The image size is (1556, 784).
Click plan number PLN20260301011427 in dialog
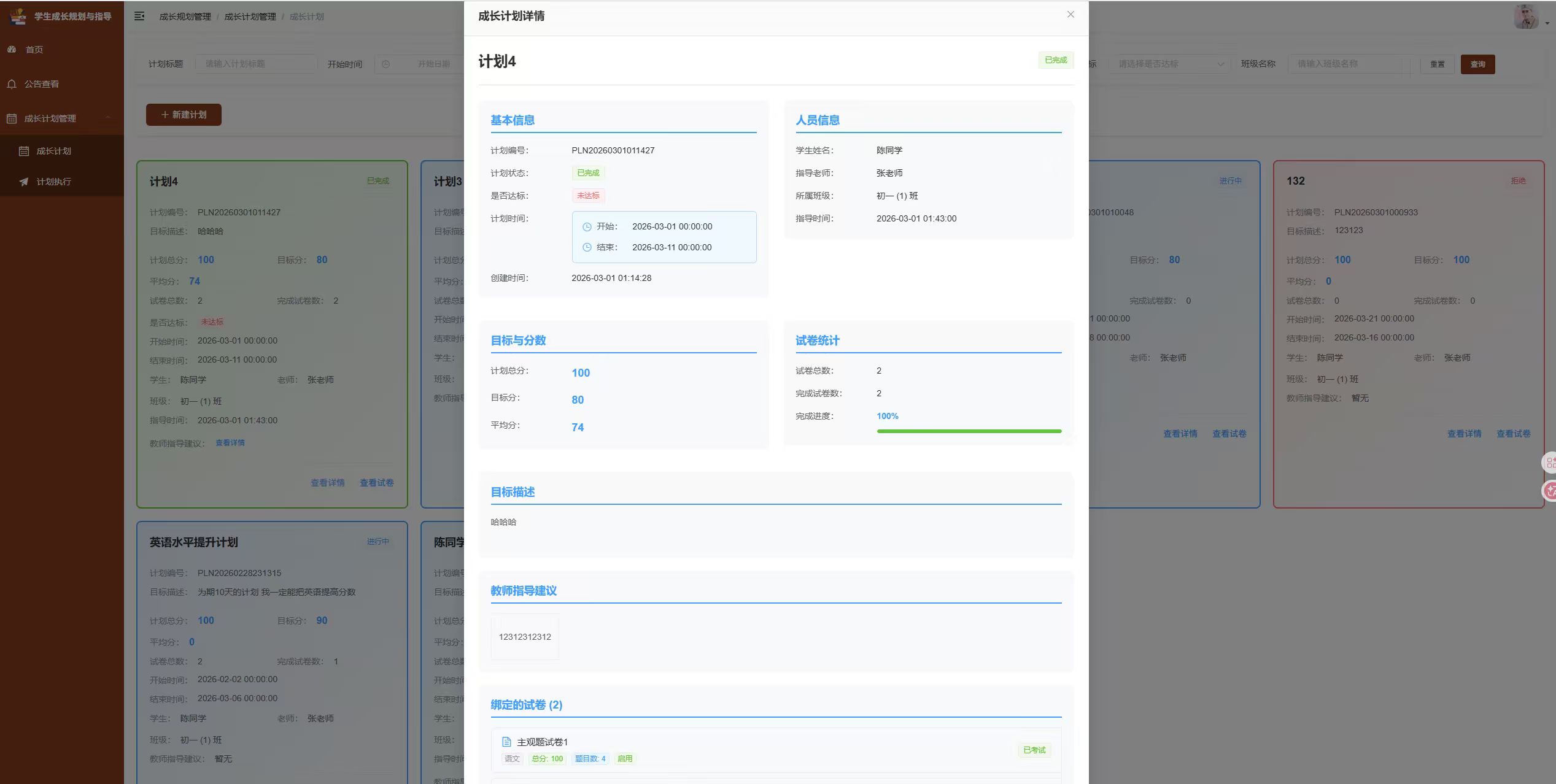613,150
